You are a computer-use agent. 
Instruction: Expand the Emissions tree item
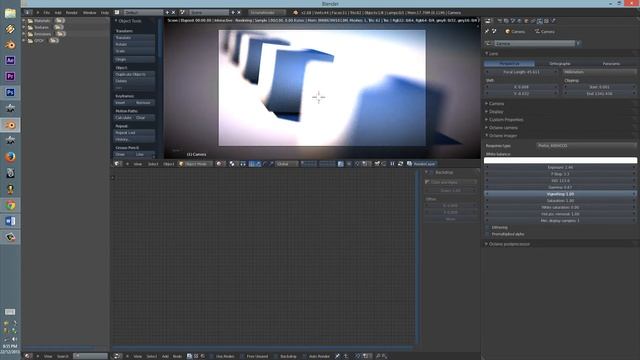(24, 34)
